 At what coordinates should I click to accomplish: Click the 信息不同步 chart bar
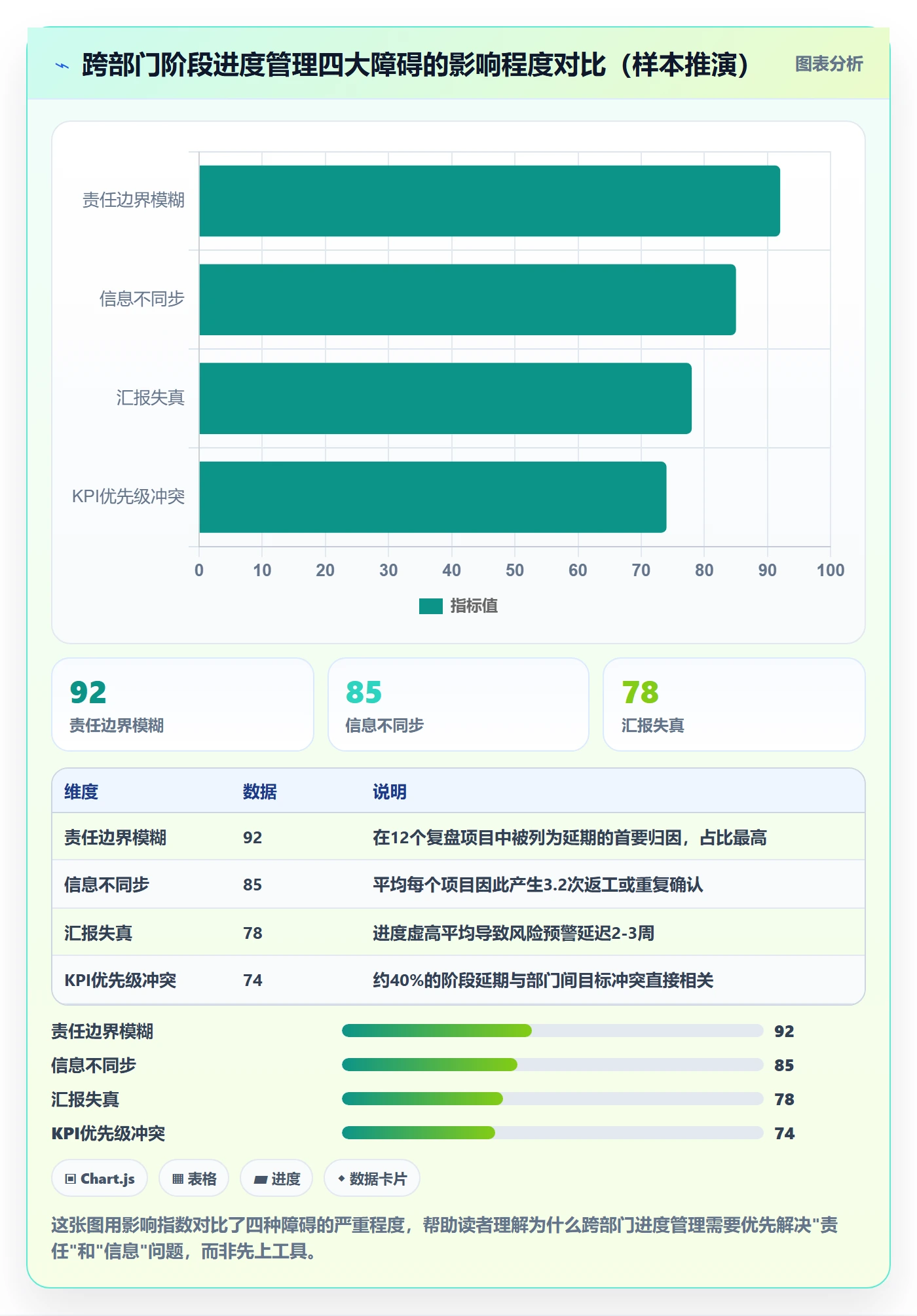click(468, 300)
